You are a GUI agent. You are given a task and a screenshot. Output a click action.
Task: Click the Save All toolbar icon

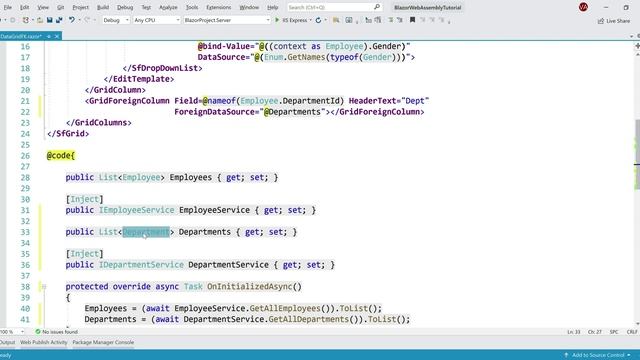click(x=59, y=20)
